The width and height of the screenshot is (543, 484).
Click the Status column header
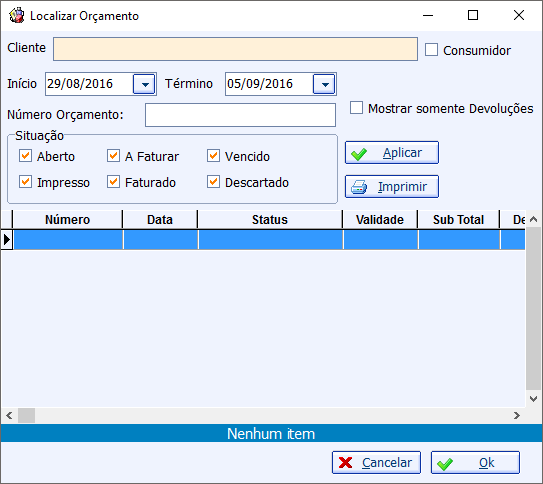click(270, 219)
